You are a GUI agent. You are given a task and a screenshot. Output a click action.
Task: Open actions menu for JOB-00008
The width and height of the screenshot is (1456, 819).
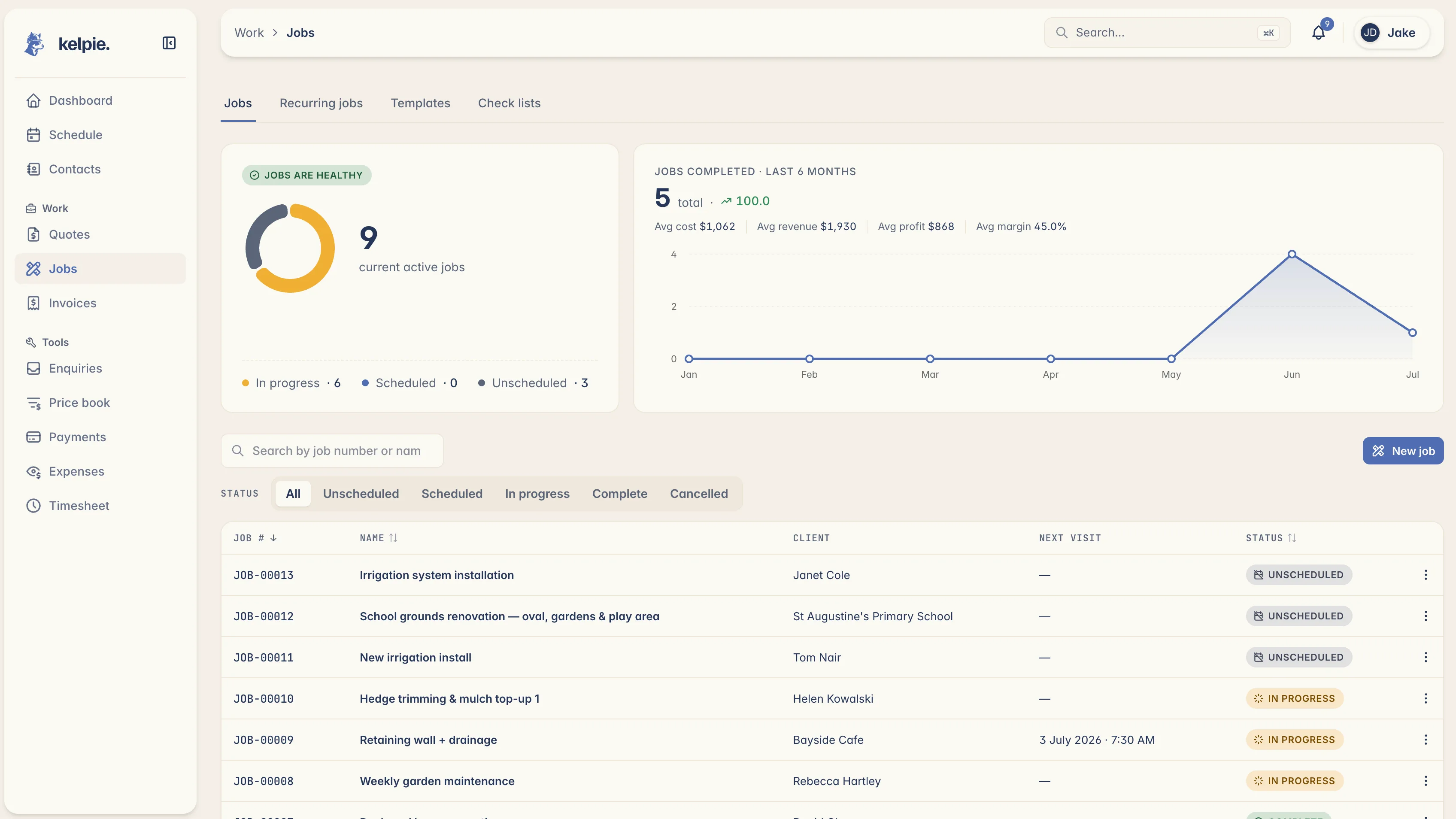pyautogui.click(x=1426, y=781)
